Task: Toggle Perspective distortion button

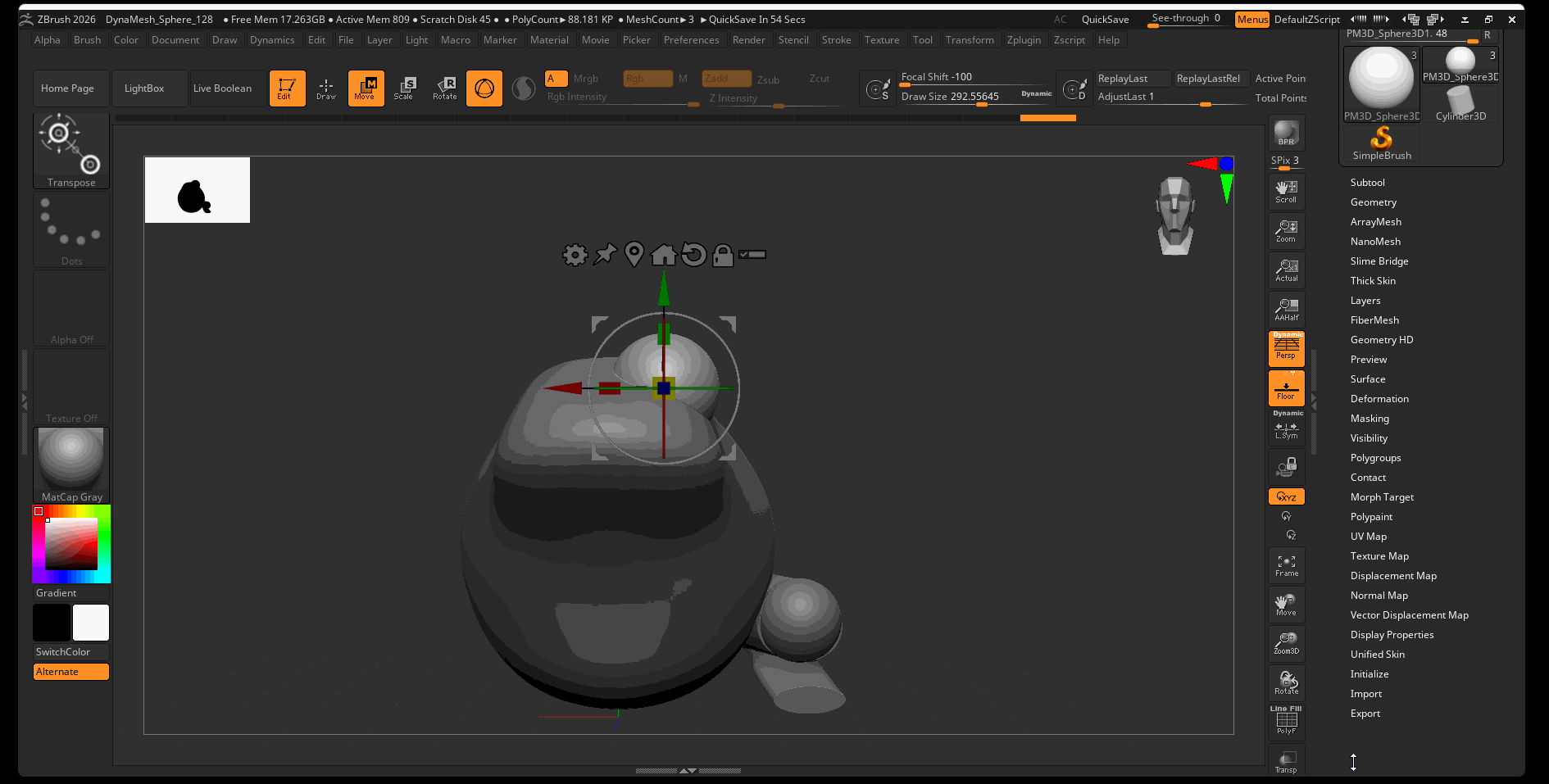Action: pos(1286,348)
